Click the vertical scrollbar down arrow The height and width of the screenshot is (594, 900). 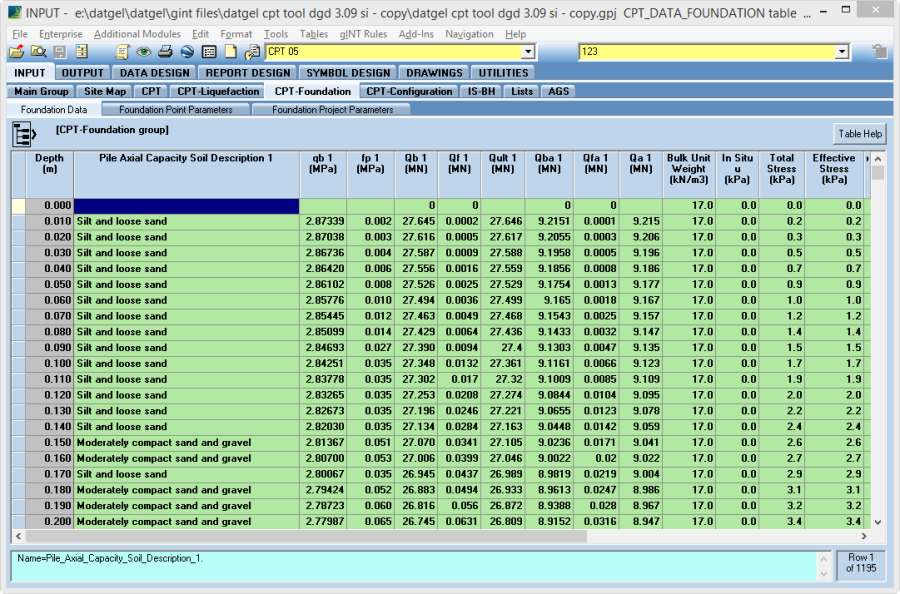[878, 522]
